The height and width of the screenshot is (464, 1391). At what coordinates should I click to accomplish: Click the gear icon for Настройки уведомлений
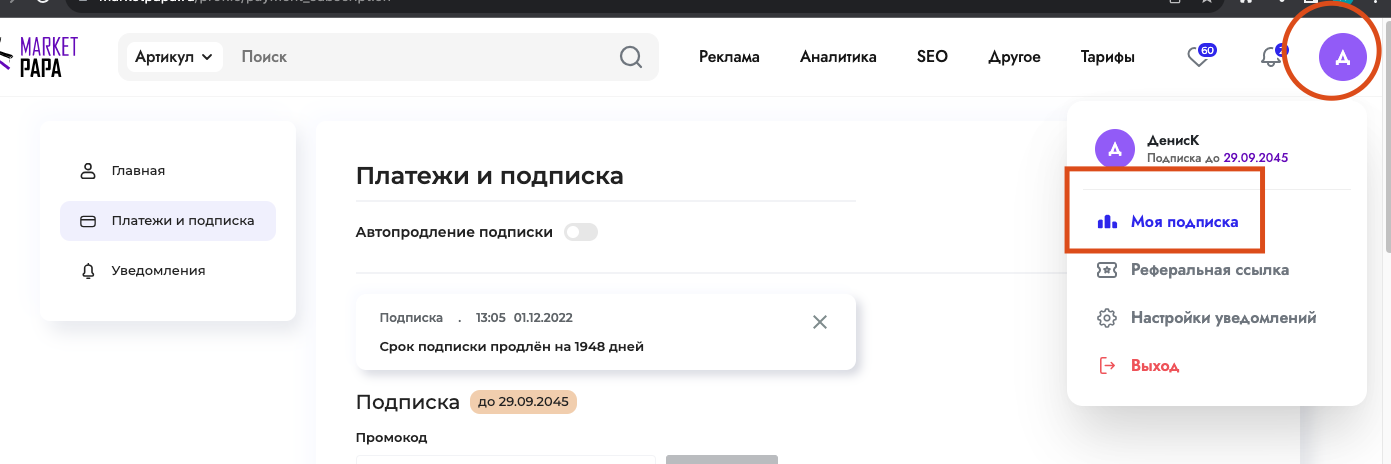coord(1107,318)
